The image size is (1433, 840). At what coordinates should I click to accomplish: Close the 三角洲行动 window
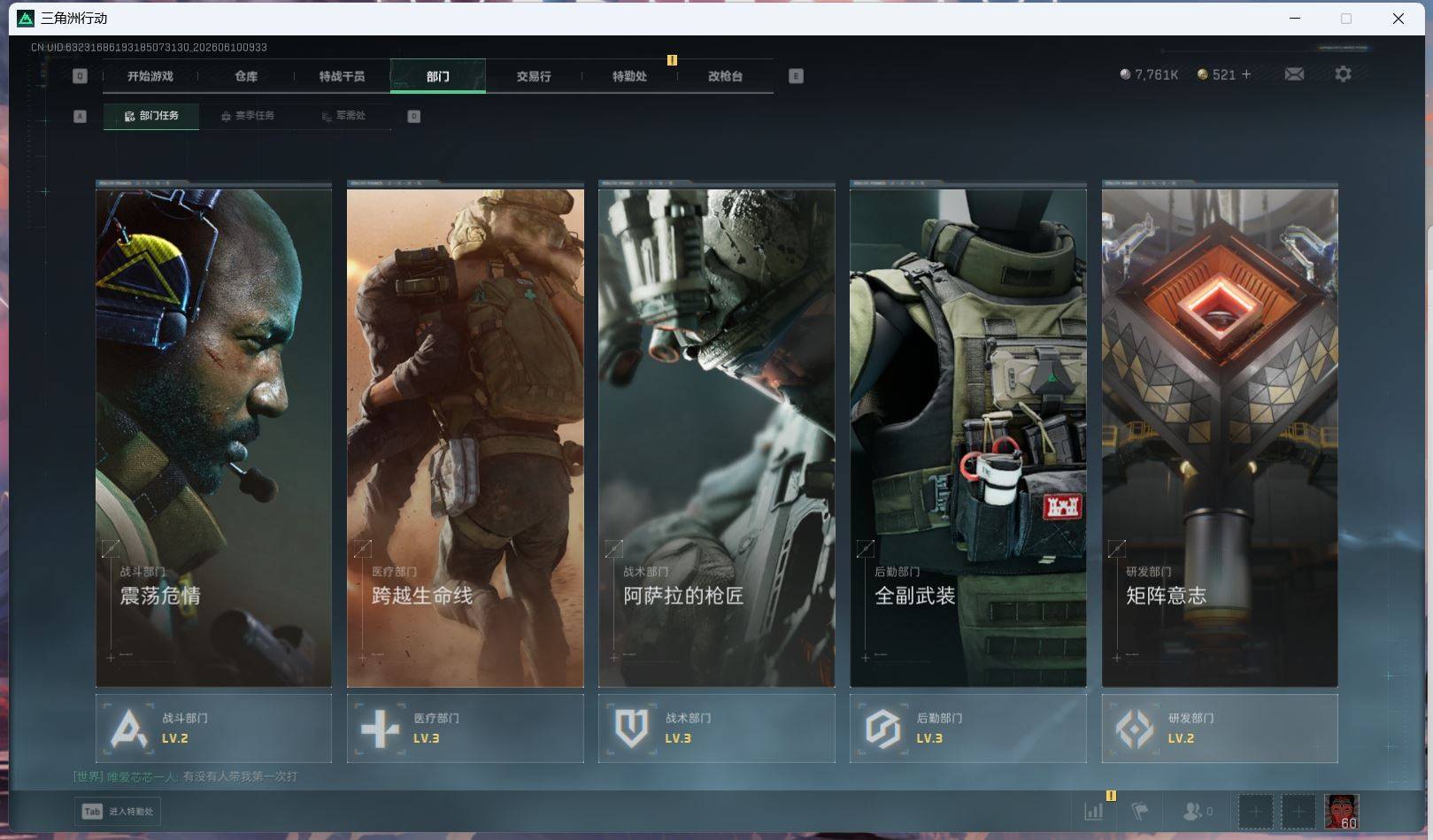tap(1398, 19)
